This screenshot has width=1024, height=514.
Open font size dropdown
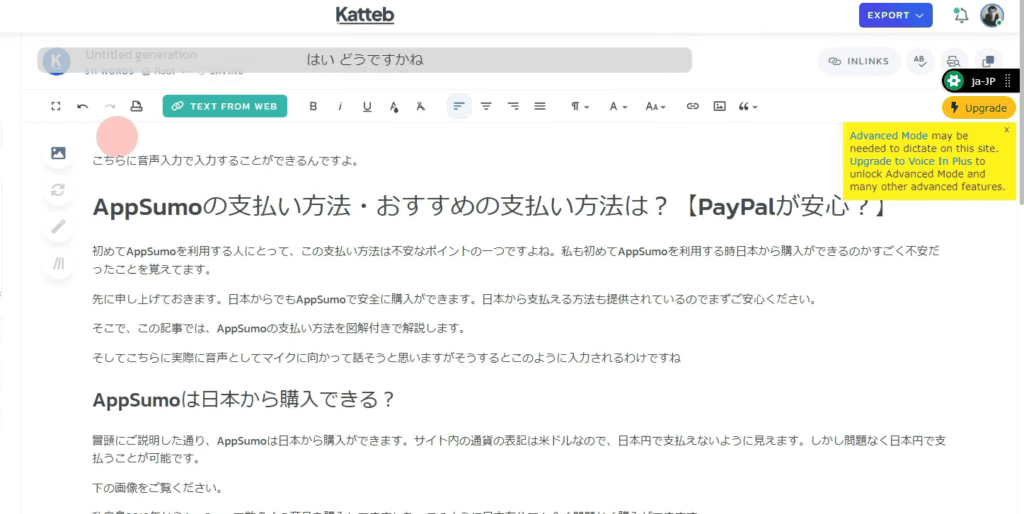point(655,106)
